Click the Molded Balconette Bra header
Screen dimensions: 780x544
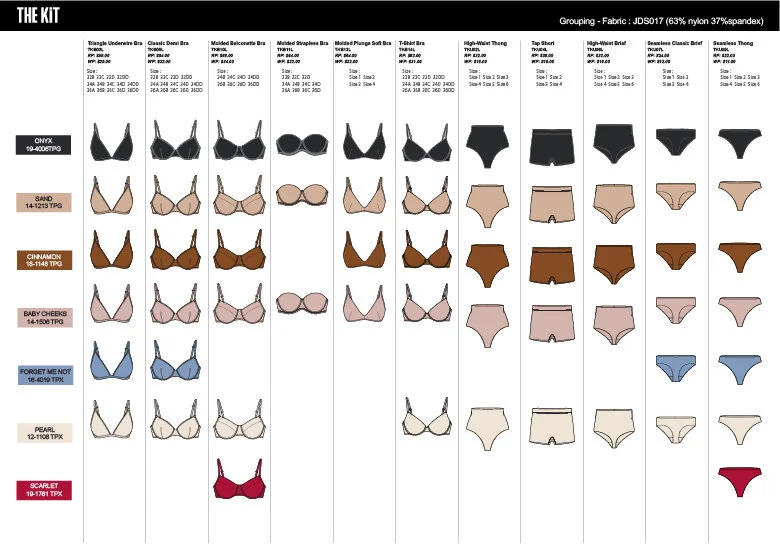tap(238, 43)
